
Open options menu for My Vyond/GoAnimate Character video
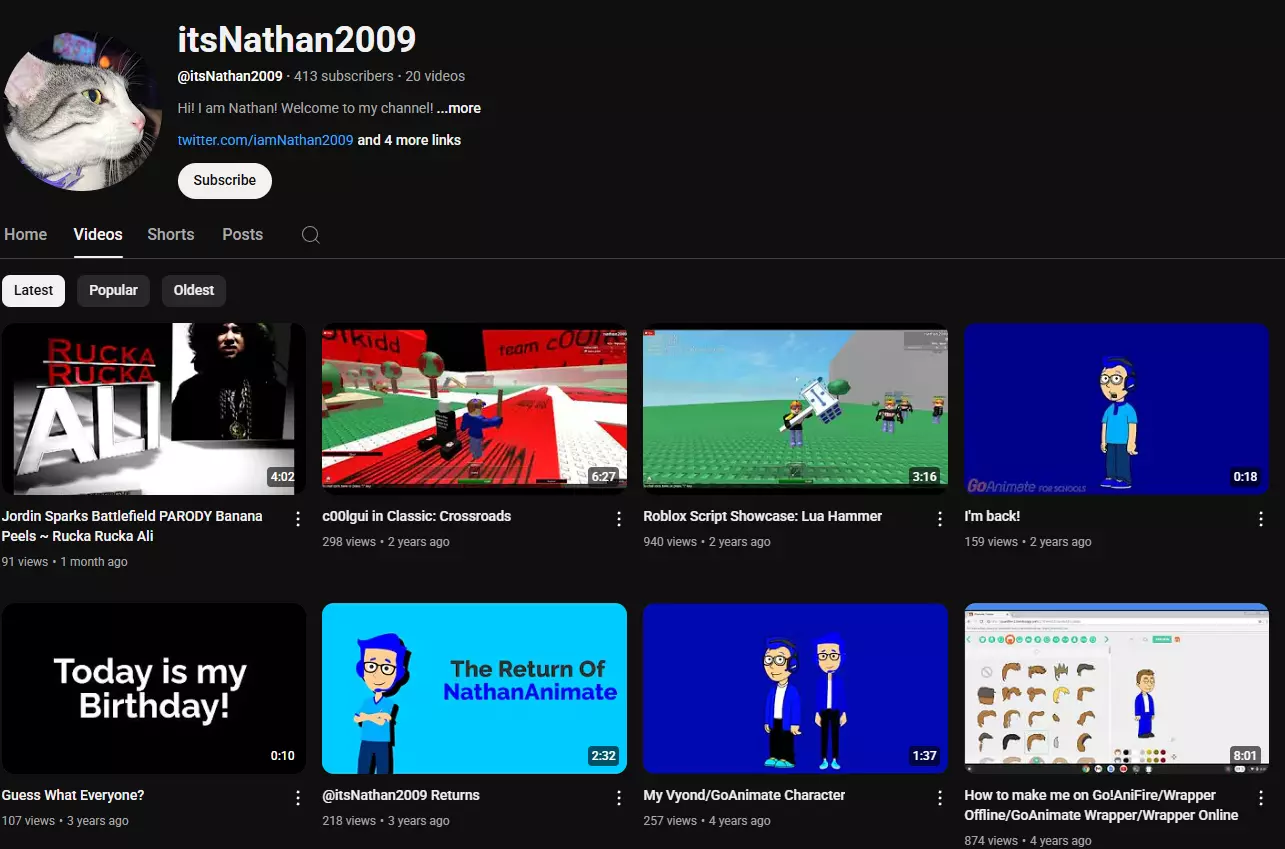click(940, 797)
